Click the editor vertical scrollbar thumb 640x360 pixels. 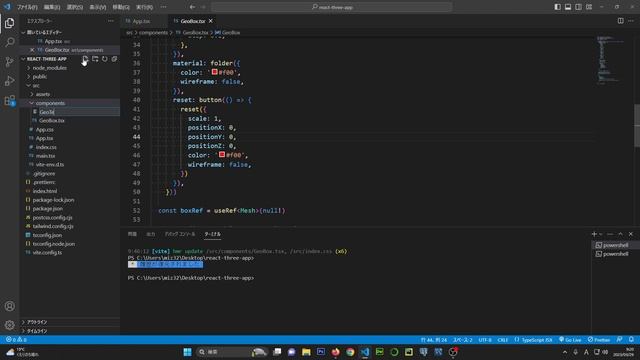(637, 126)
